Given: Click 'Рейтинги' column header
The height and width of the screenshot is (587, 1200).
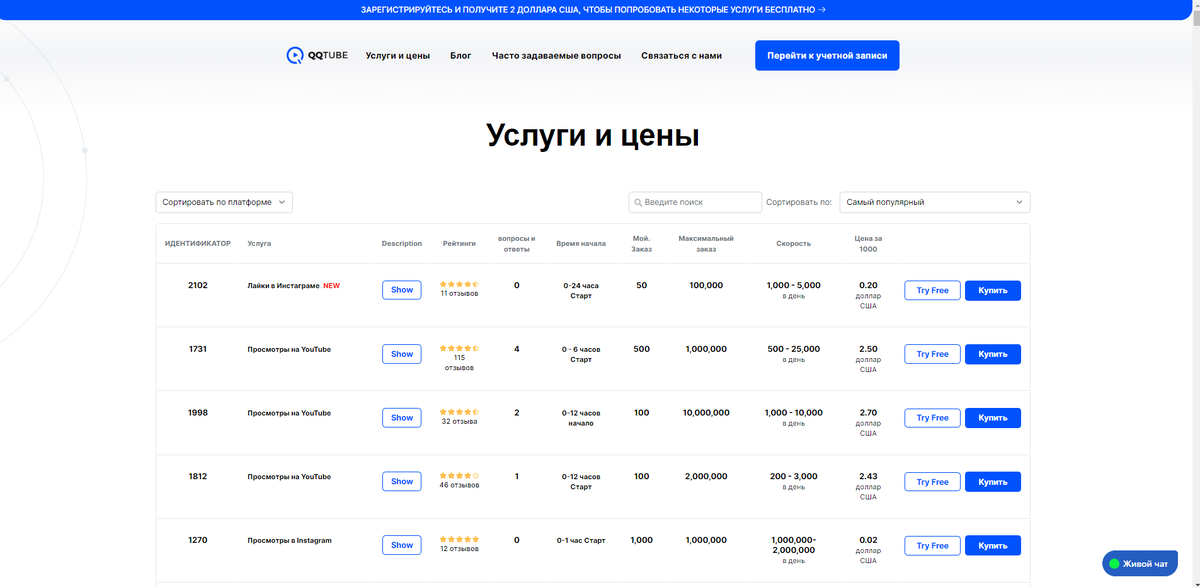Looking at the screenshot, I should (459, 243).
